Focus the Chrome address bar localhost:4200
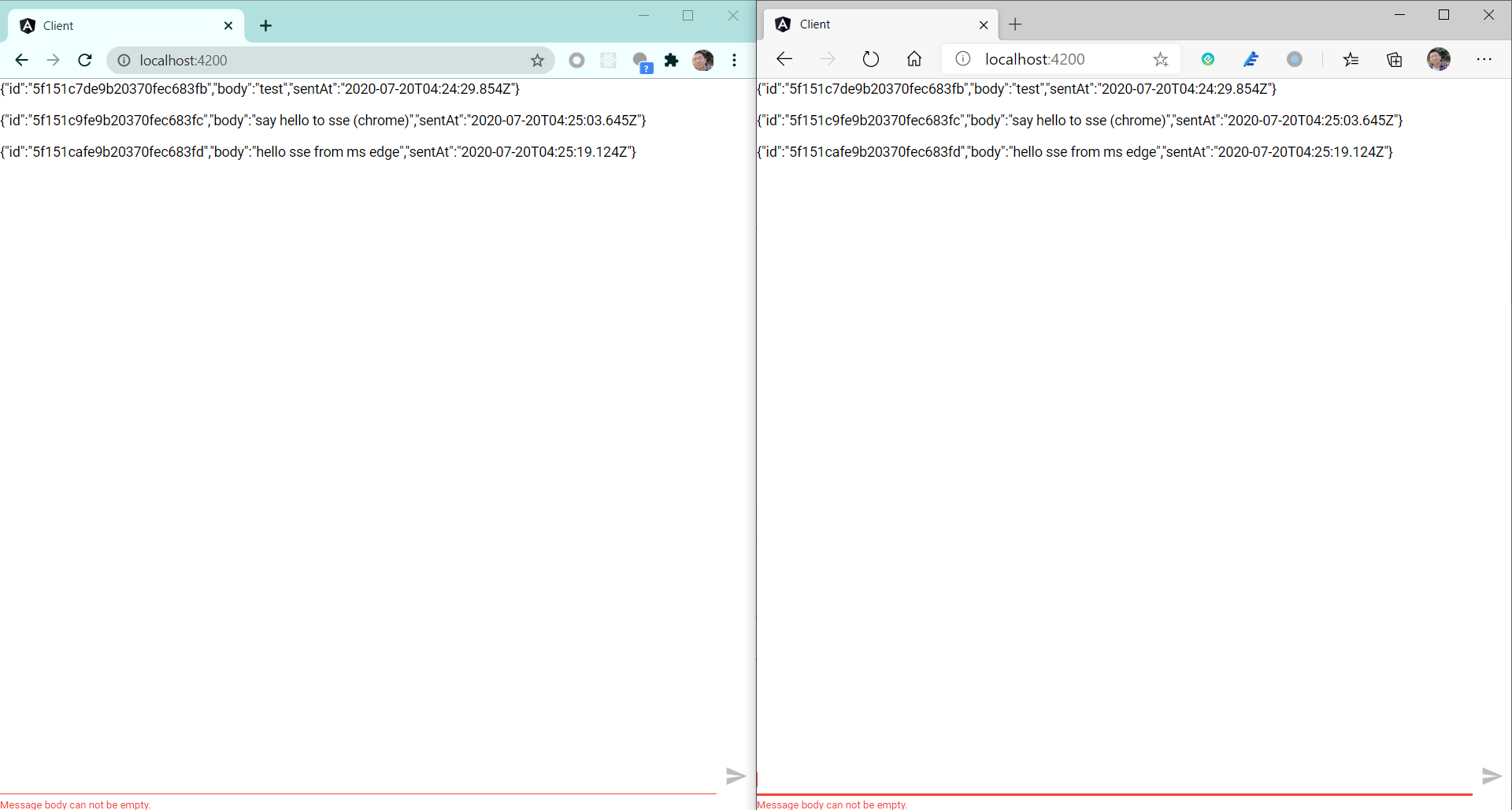 pos(331,61)
